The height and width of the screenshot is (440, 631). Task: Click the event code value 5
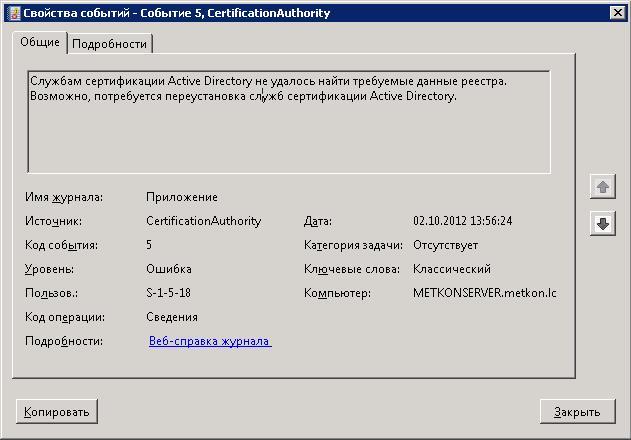click(149, 245)
